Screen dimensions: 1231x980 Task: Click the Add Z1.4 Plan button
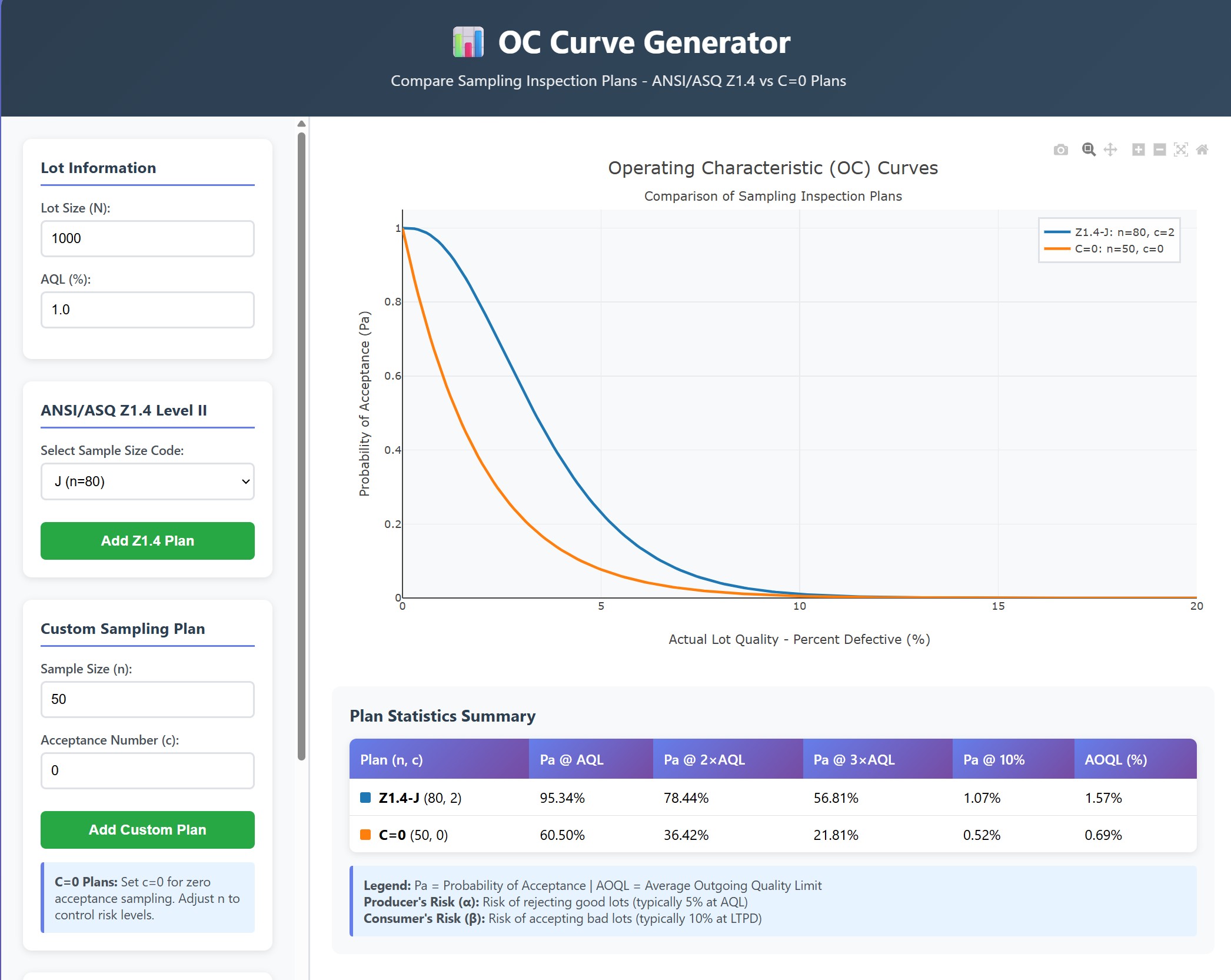(147, 540)
